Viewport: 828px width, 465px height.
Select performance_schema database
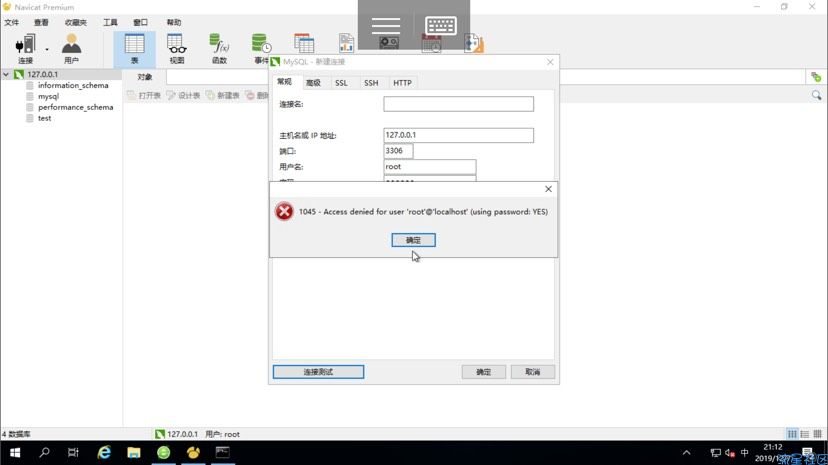76,107
